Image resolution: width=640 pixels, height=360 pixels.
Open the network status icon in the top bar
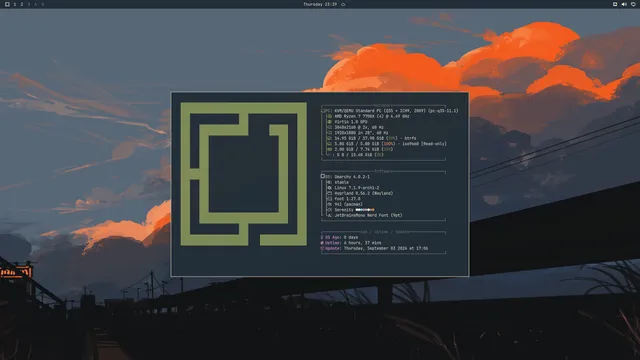tap(615, 4)
